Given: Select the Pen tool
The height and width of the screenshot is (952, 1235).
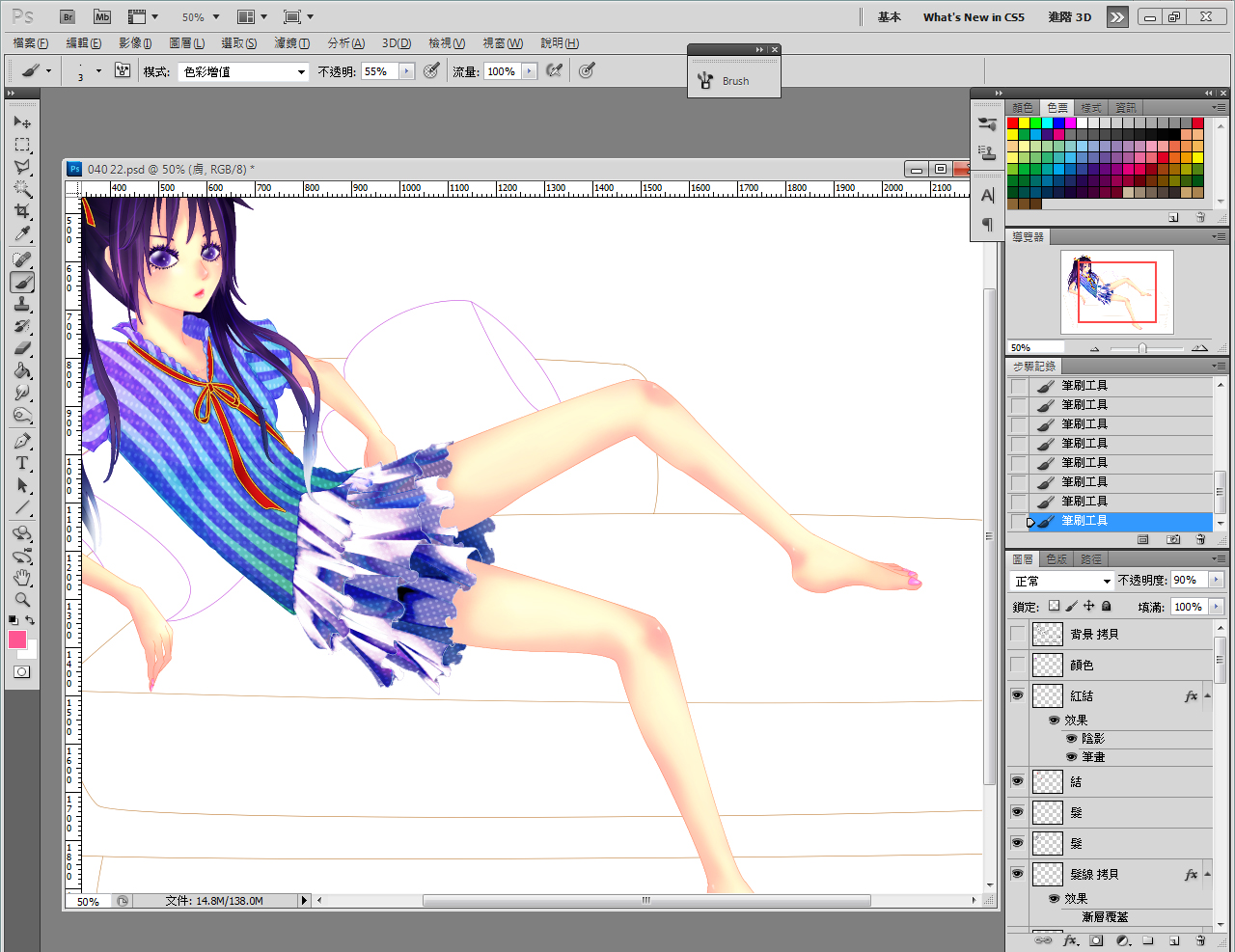Looking at the screenshot, I should tap(22, 441).
